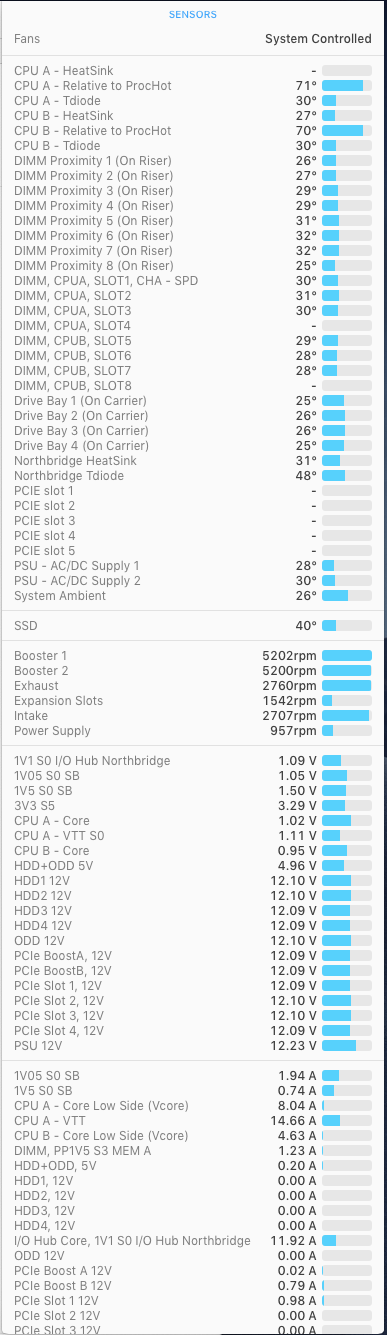Select the Drive Bay 1 (On Carrier) row

click(x=193, y=401)
